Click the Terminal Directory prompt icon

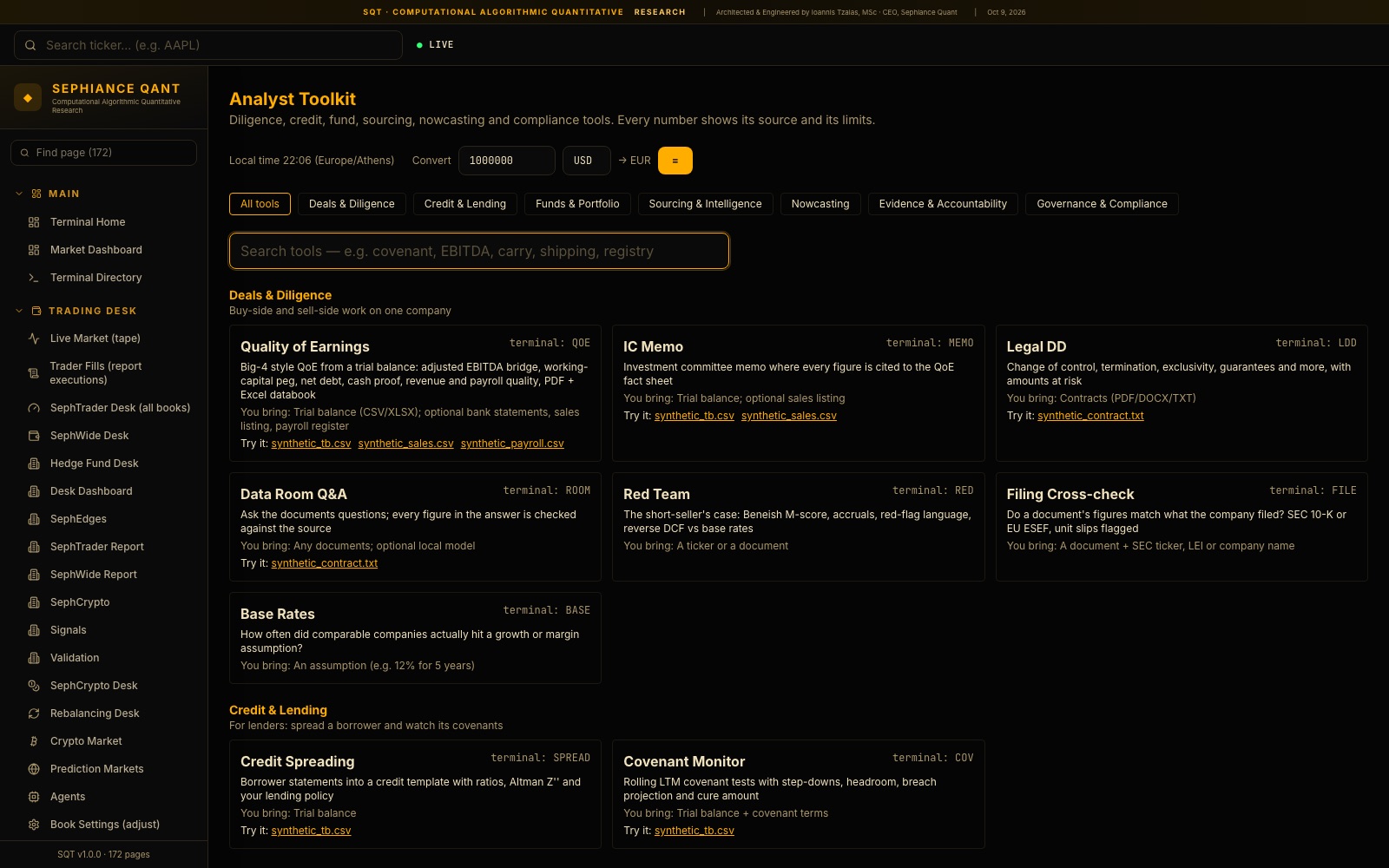[34, 278]
